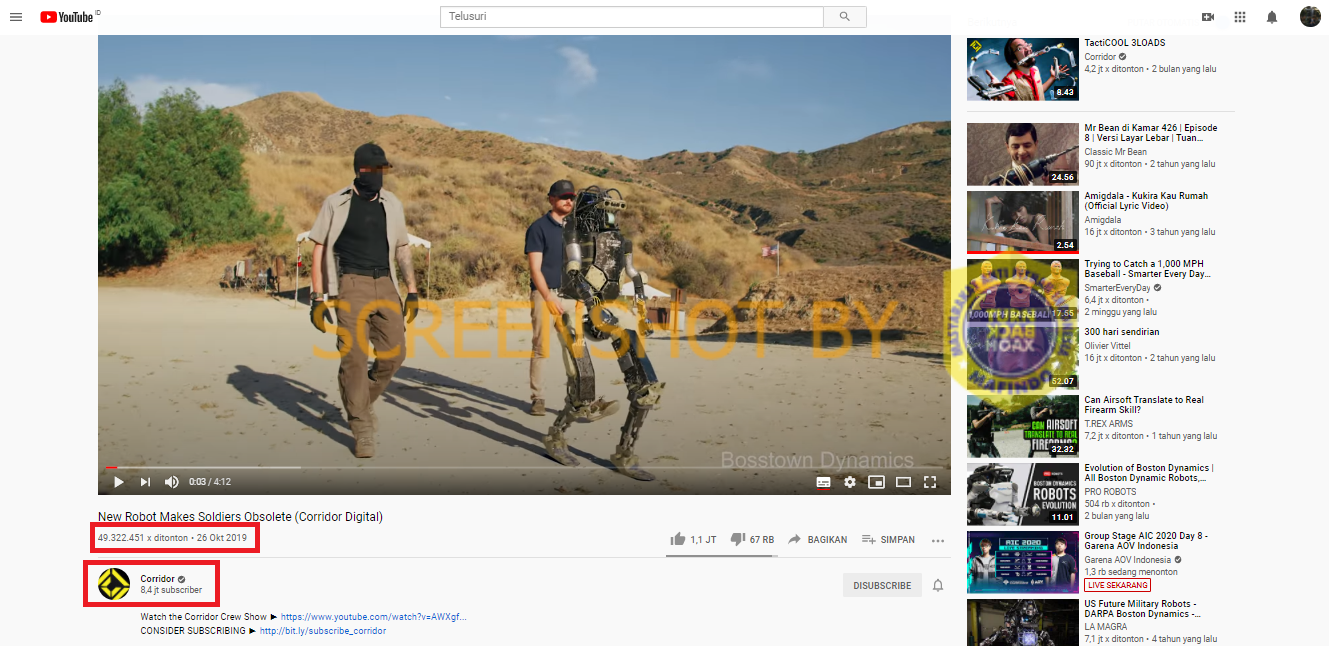The height and width of the screenshot is (646, 1329).
Task: Open PRO ROBOTS channel name
Action: (x=1110, y=492)
